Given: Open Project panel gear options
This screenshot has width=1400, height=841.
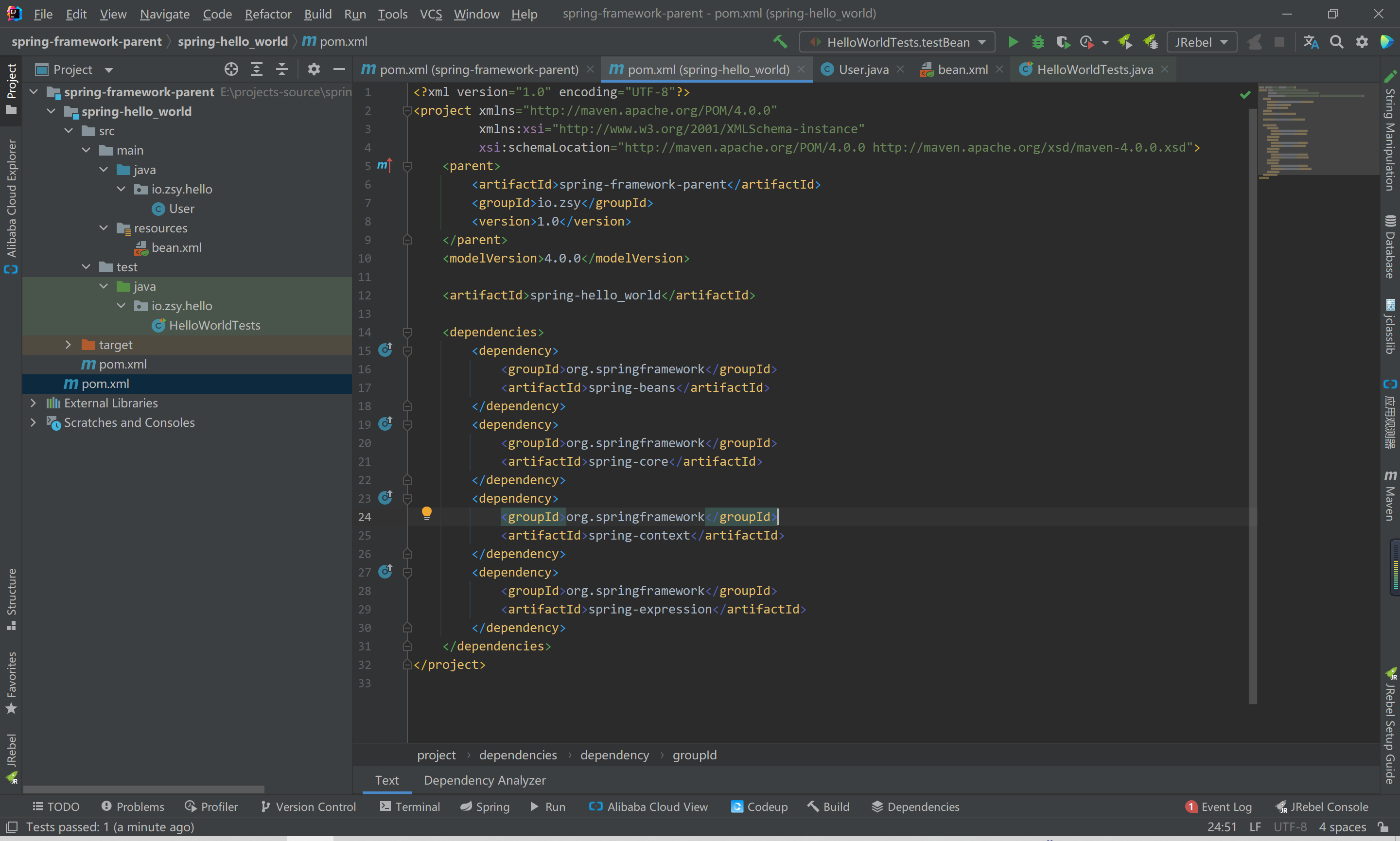Looking at the screenshot, I should click(x=314, y=69).
